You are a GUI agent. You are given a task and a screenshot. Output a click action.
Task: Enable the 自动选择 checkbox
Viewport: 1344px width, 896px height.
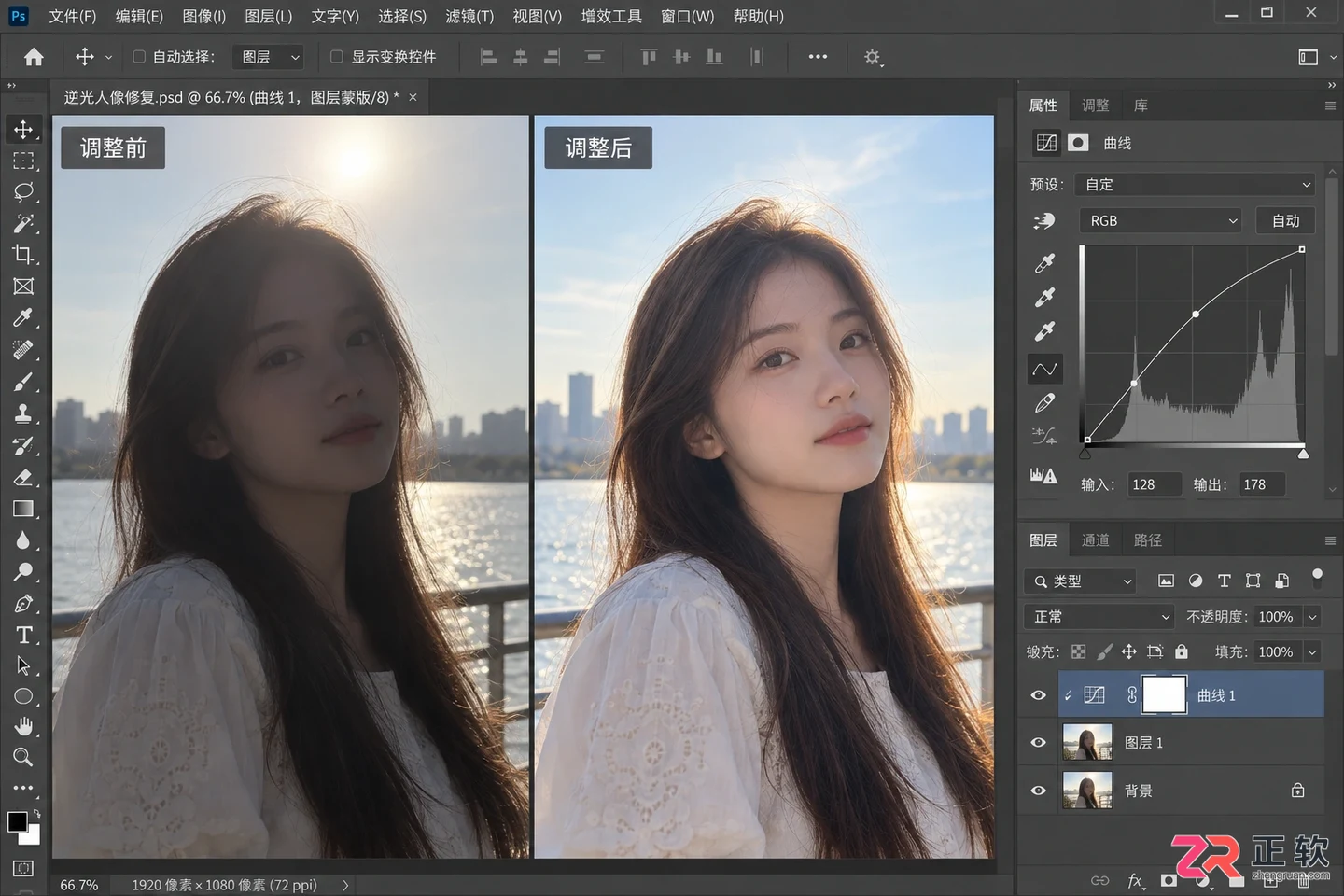pyautogui.click(x=139, y=57)
